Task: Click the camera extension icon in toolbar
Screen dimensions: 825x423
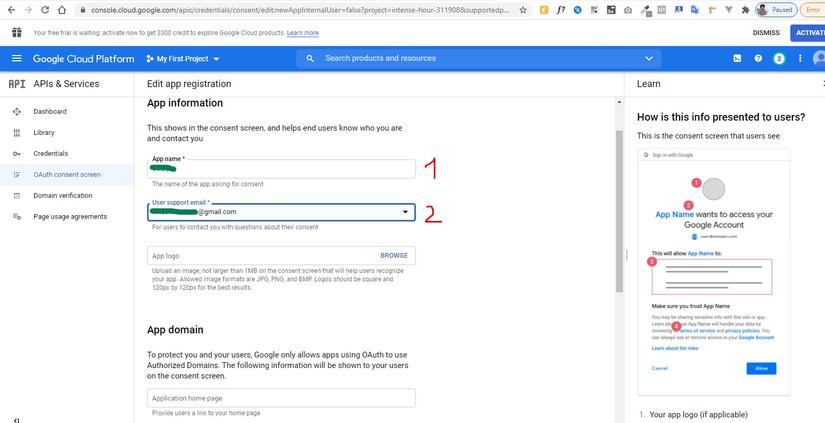Action: [x=628, y=10]
